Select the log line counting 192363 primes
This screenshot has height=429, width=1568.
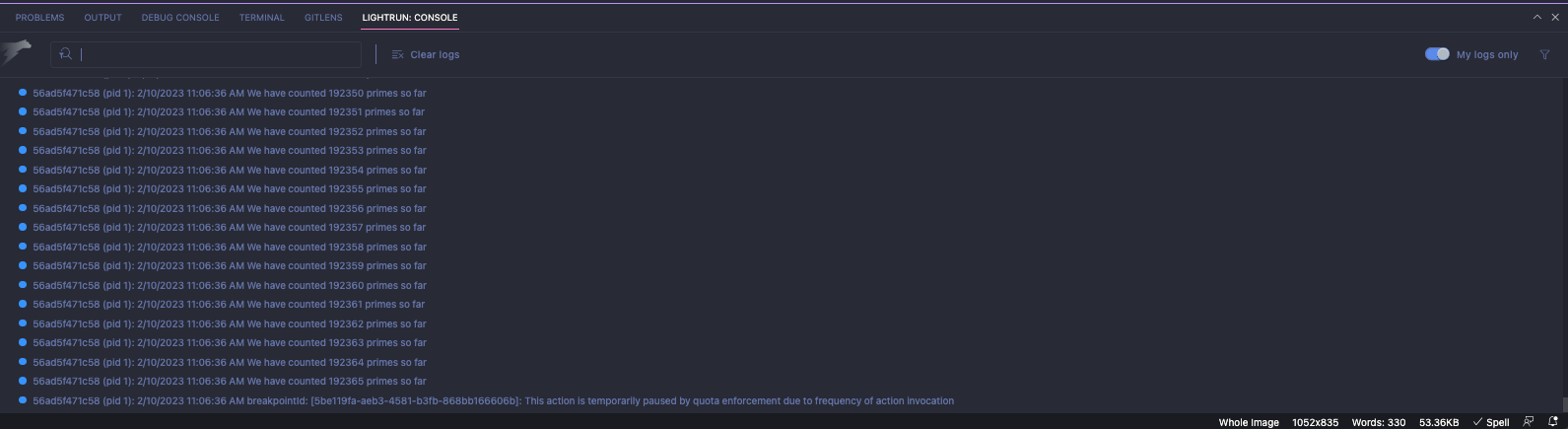(x=229, y=343)
